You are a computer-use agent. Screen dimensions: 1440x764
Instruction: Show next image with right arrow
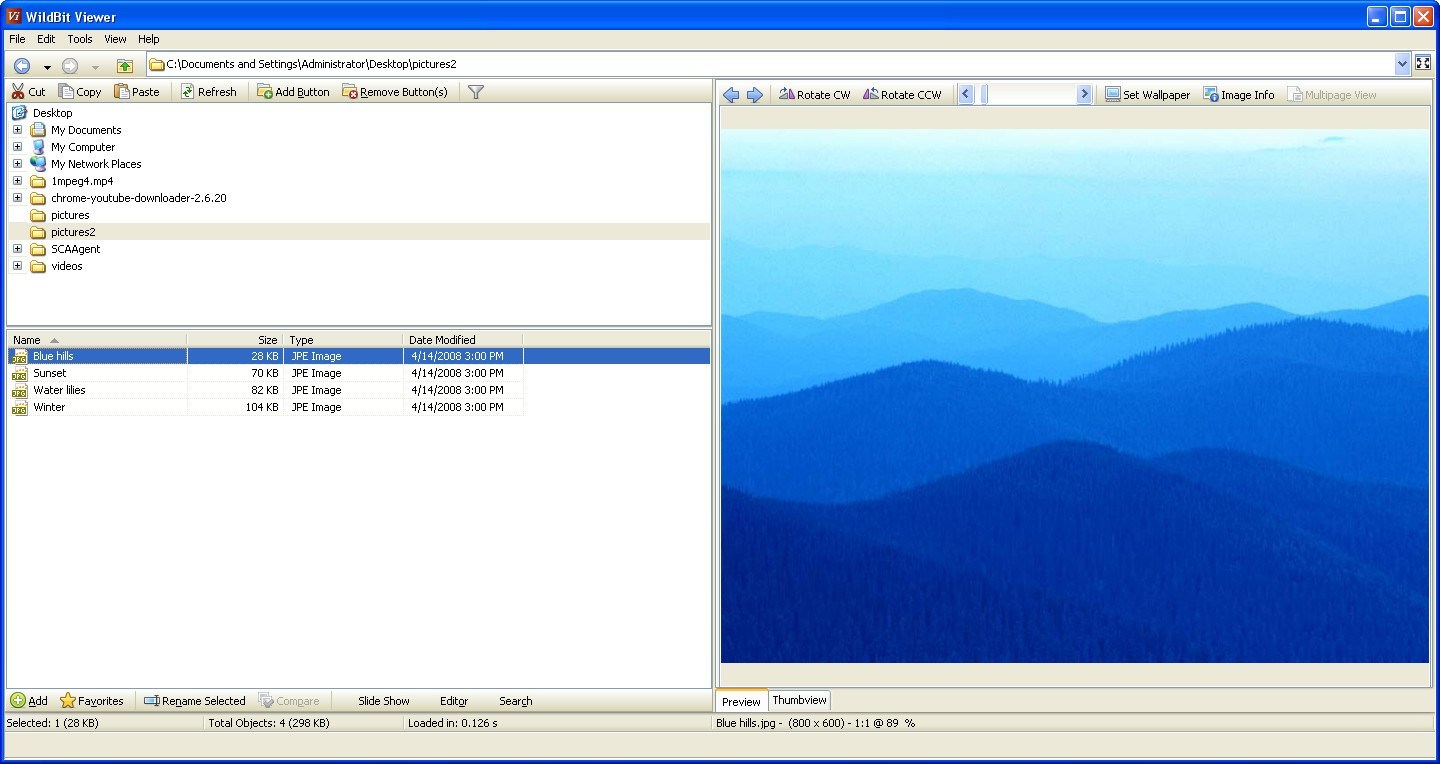click(x=755, y=94)
